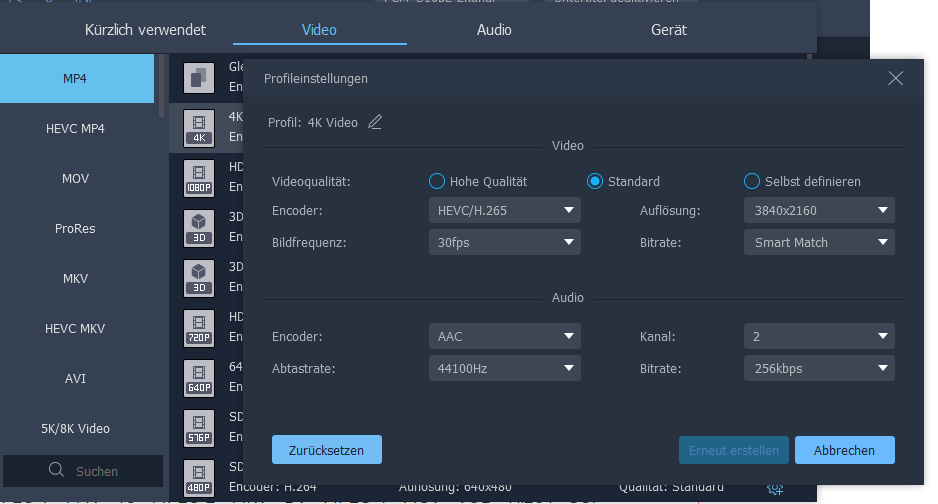Viewport: 938px width, 504px height.
Task: Switch to the Audio tab
Action: 494,30
